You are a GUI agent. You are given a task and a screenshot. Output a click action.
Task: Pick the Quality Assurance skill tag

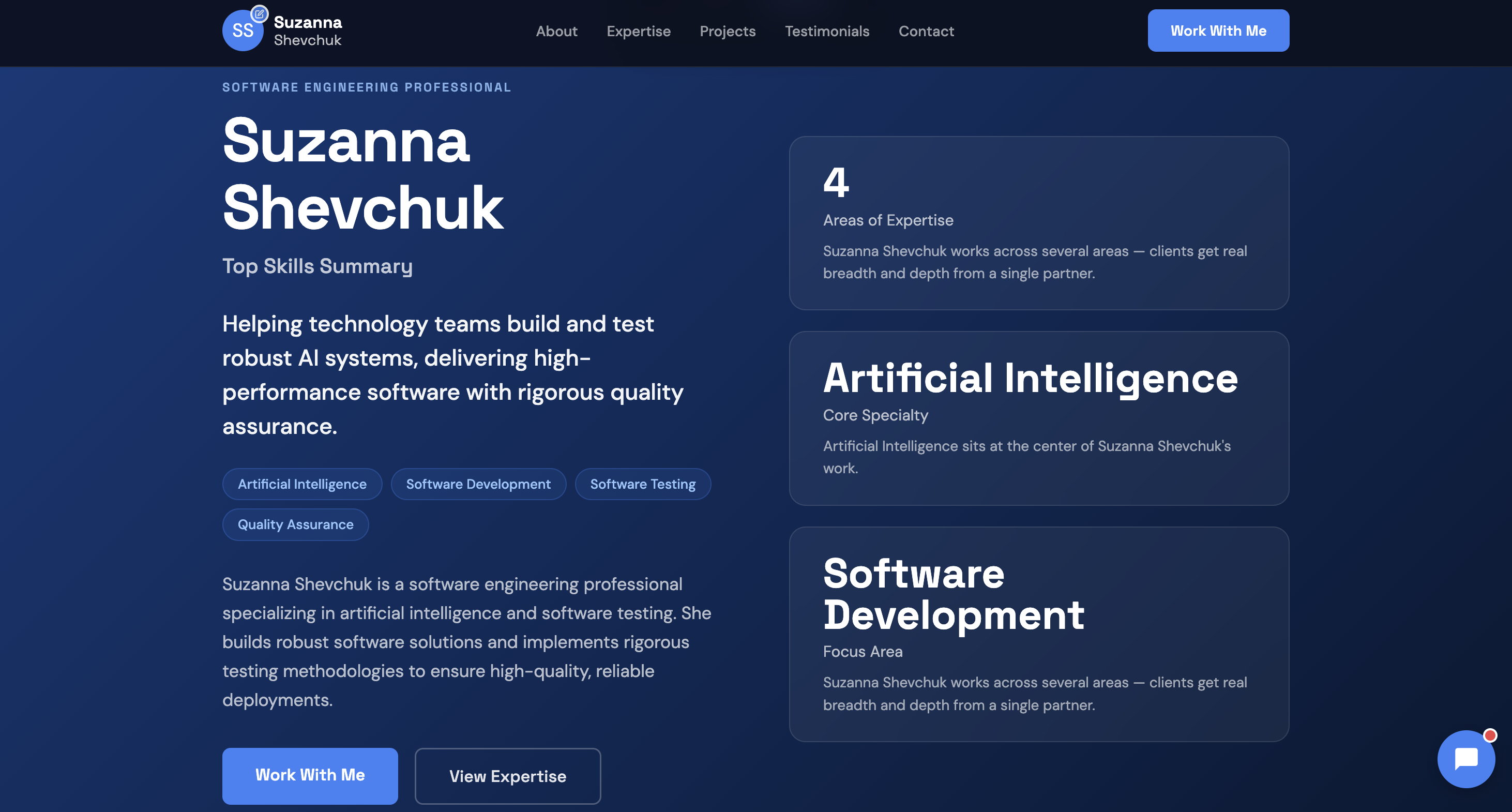(x=295, y=524)
